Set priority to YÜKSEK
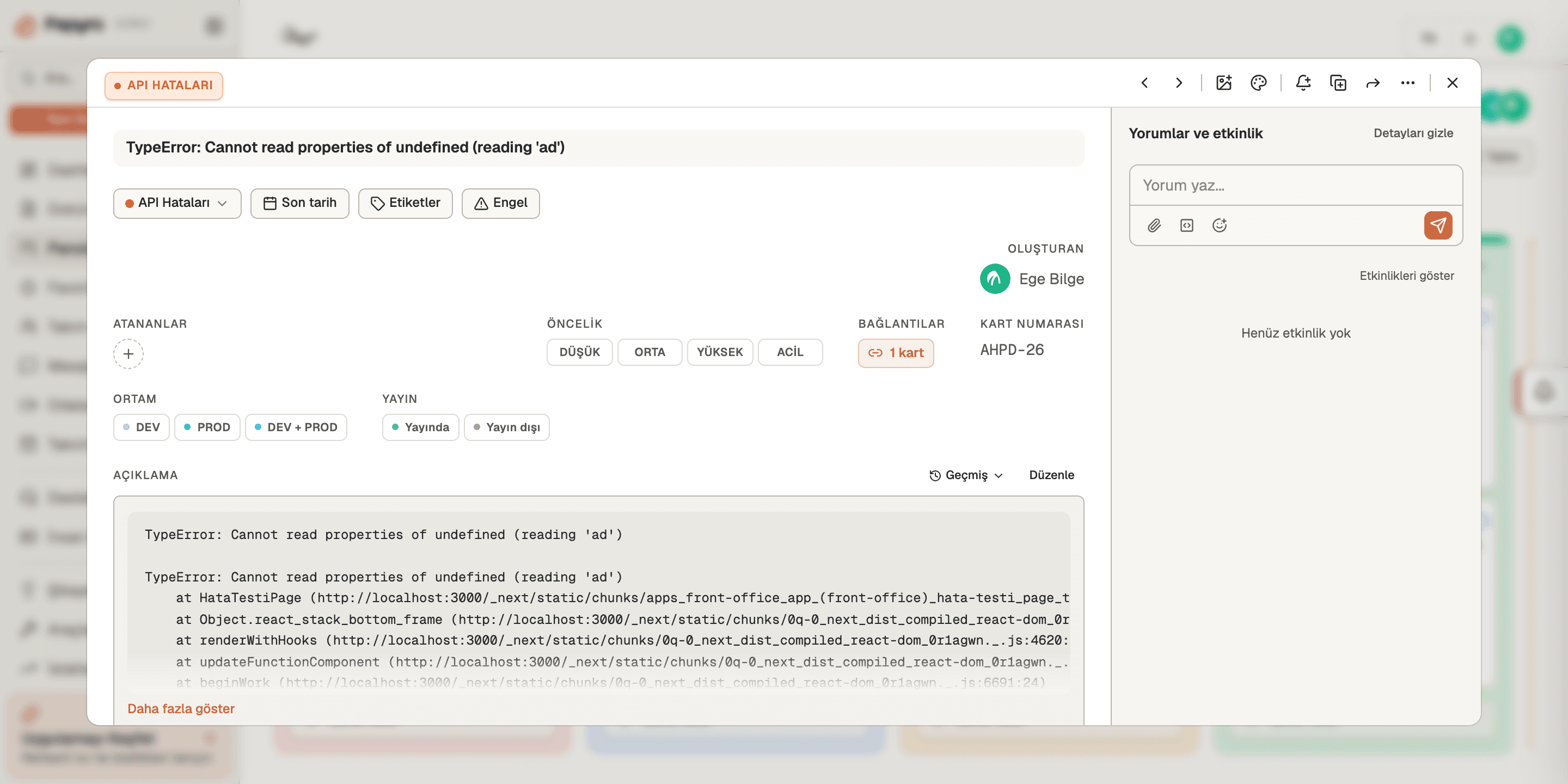Viewport: 1568px width, 784px height. coord(719,352)
